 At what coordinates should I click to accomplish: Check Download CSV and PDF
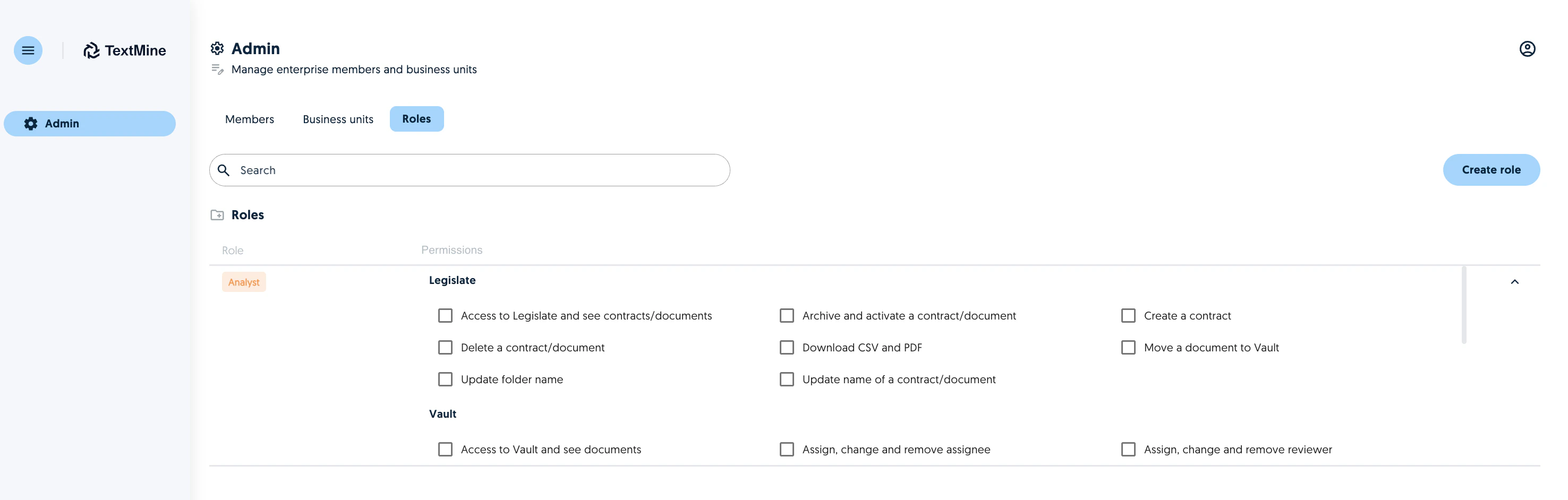(787, 347)
